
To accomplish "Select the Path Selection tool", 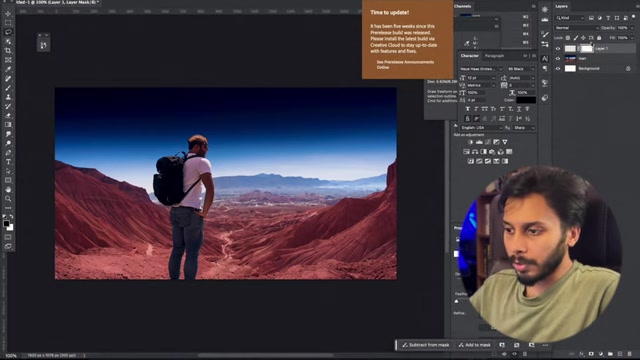I will coord(8,171).
